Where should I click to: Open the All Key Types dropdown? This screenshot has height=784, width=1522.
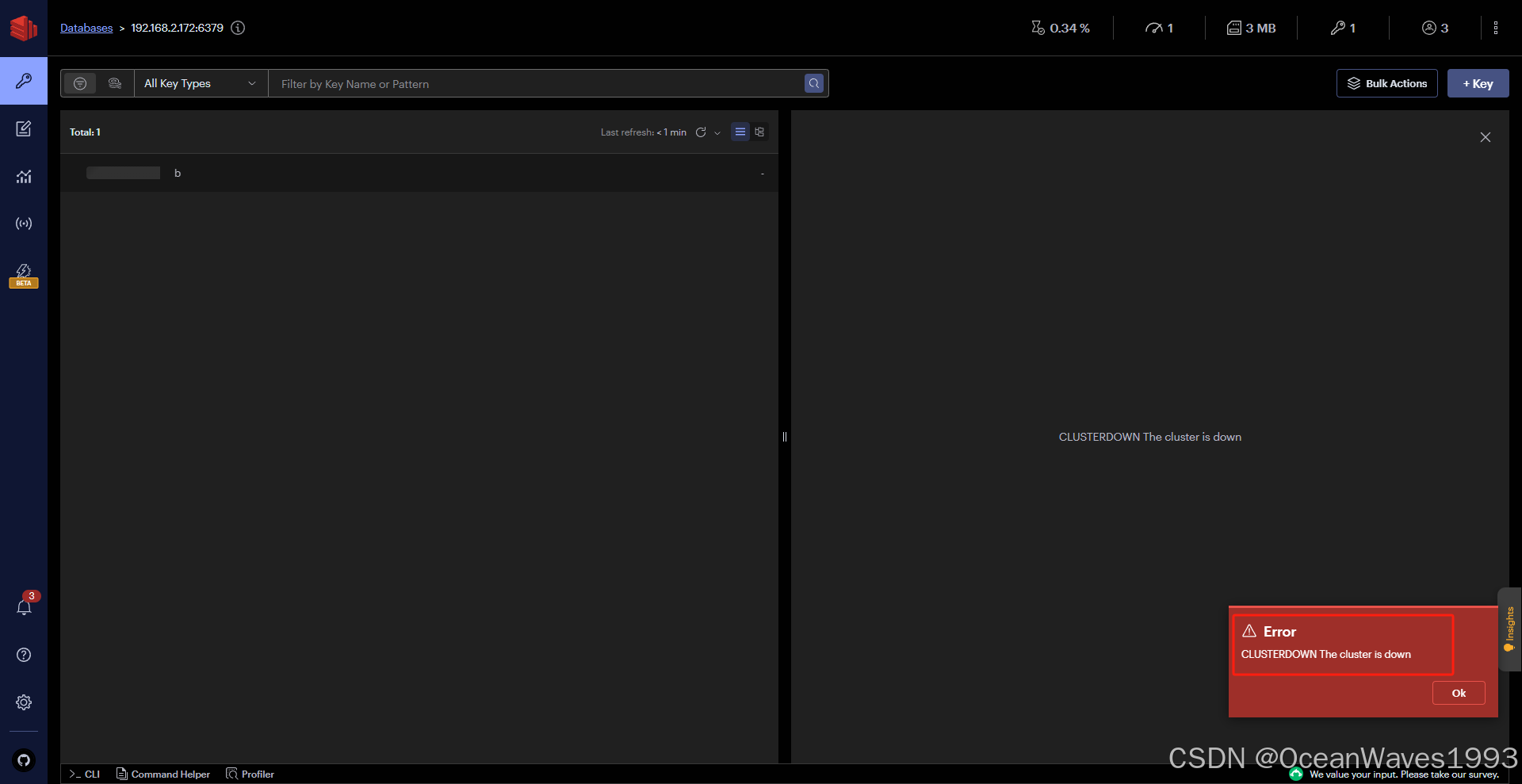pyautogui.click(x=200, y=83)
